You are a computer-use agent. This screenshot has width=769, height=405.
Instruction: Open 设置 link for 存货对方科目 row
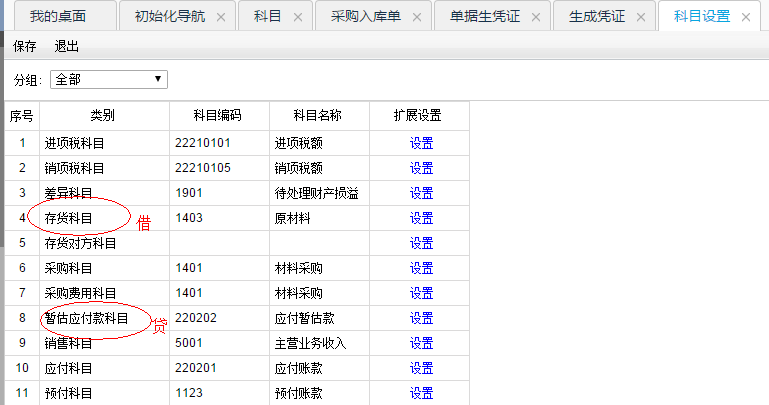pos(421,243)
